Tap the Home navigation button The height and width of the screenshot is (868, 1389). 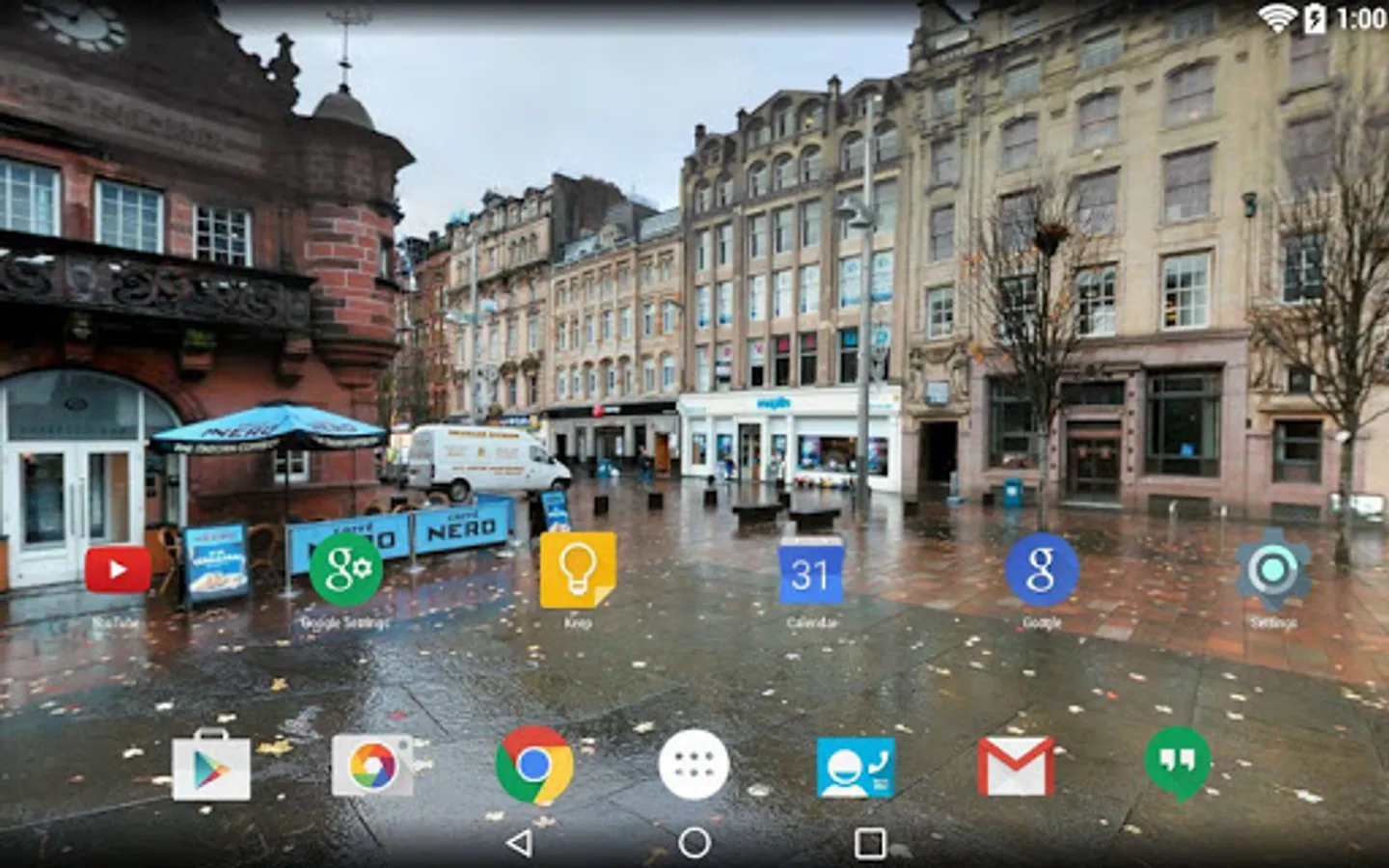pyautogui.click(x=694, y=843)
